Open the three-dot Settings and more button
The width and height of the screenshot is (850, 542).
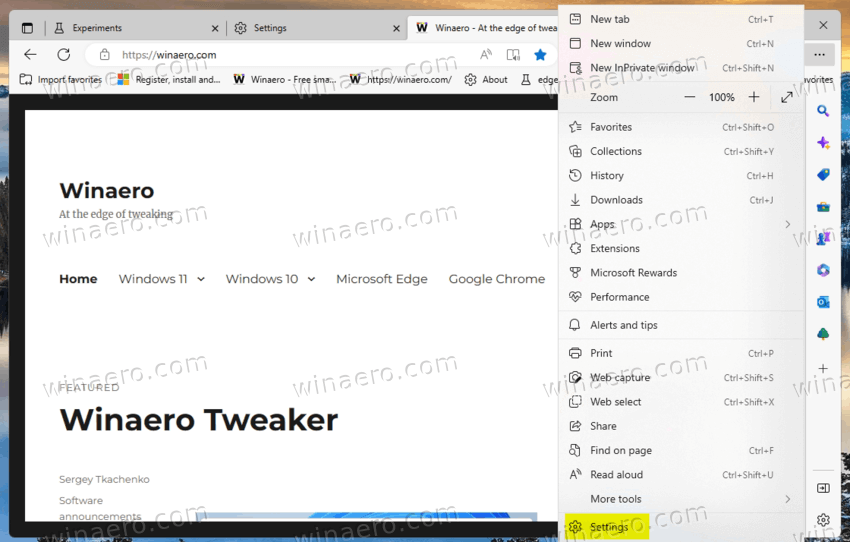tap(820, 54)
